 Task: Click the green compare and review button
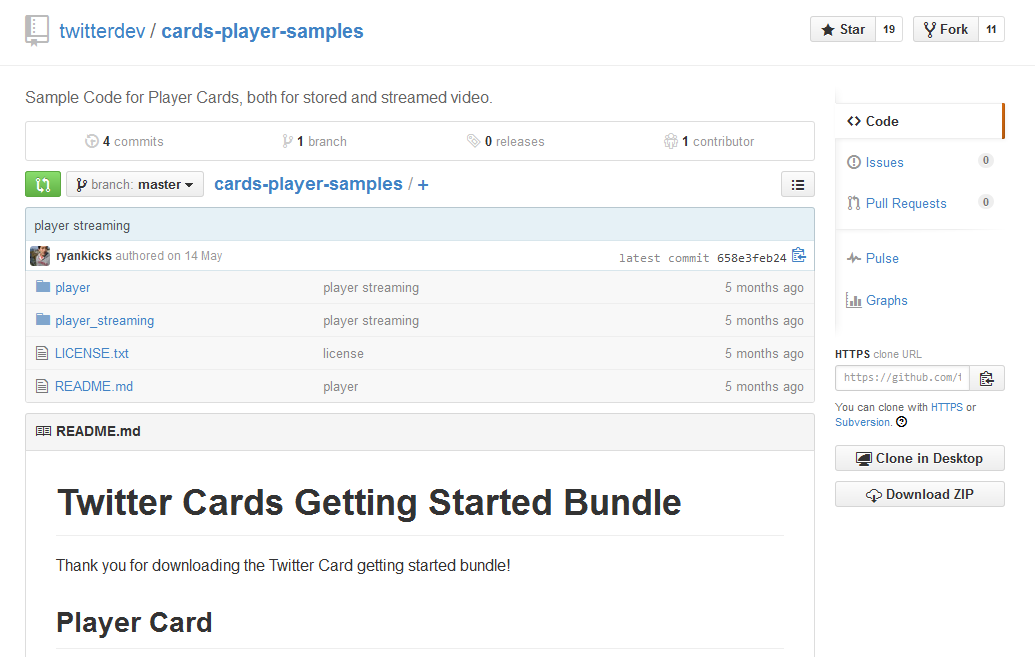[43, 184]
